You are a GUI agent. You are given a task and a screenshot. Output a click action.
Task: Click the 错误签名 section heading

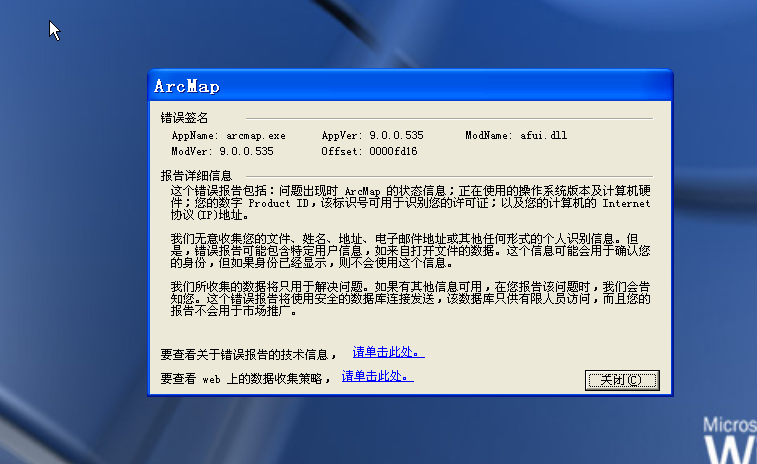[184, 118]
